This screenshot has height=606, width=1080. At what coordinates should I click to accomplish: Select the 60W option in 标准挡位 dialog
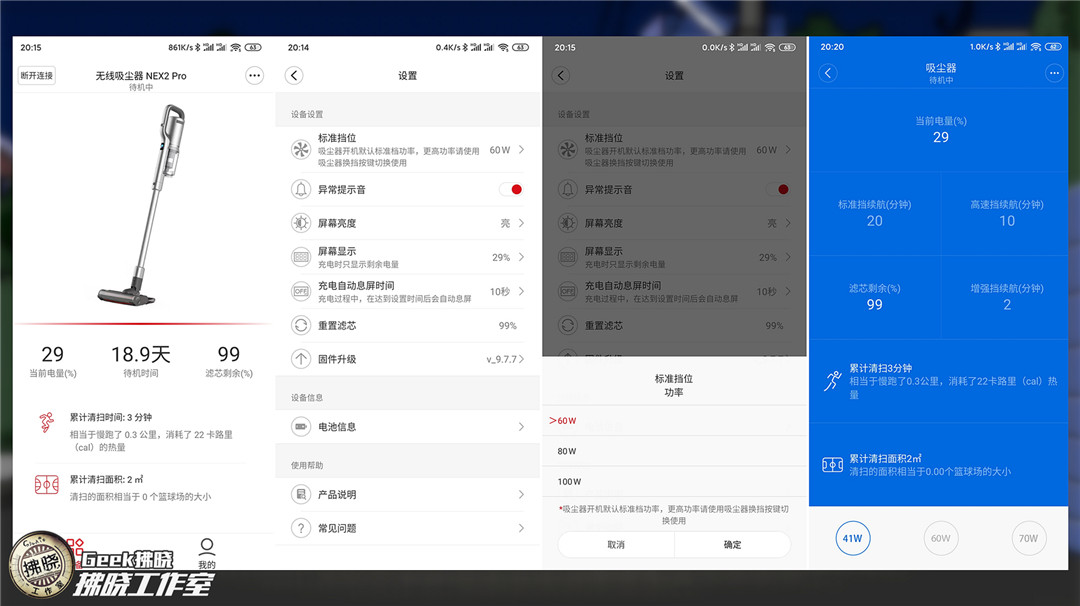[674, 421]
